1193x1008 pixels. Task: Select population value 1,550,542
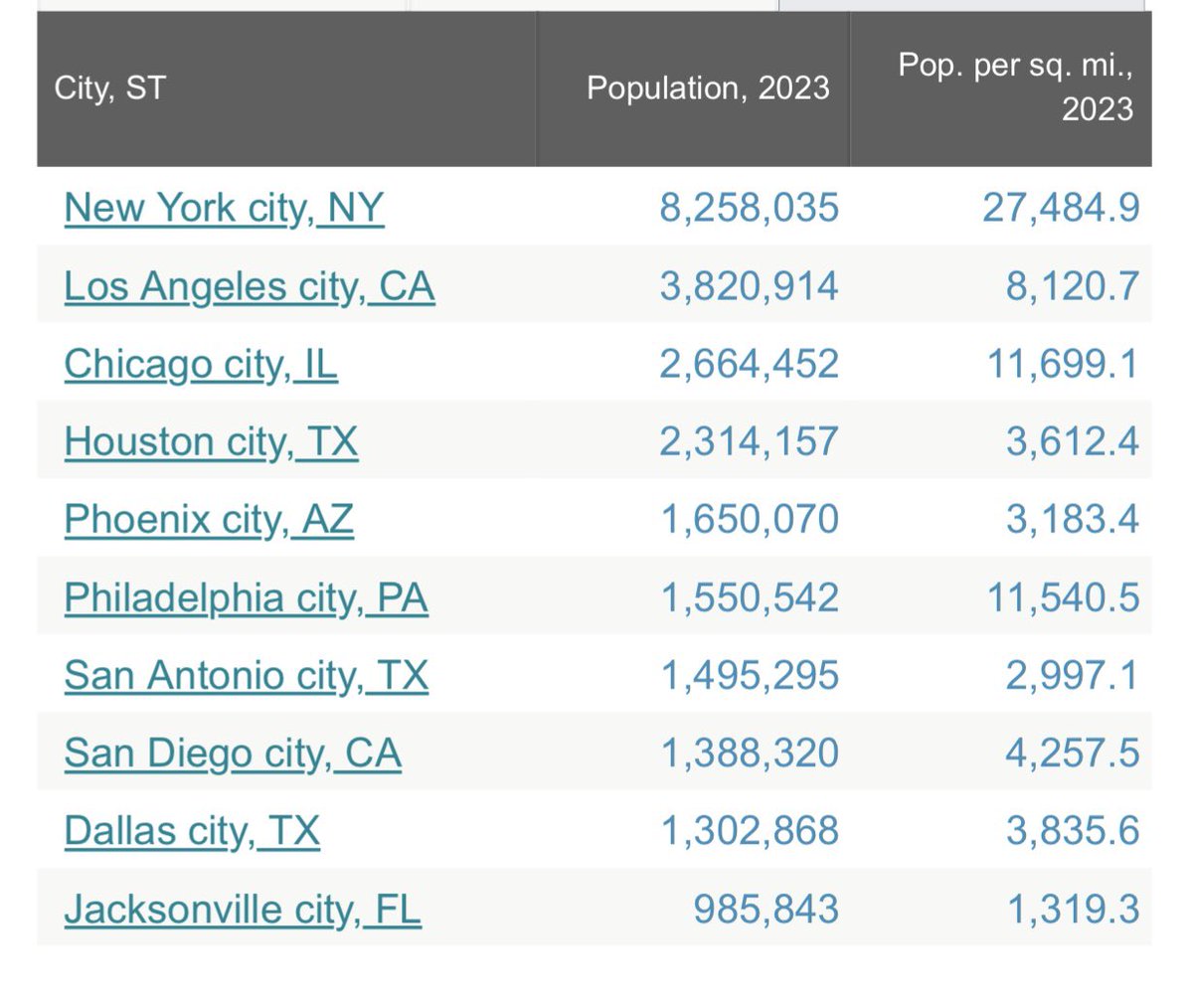tap(751, 597)
